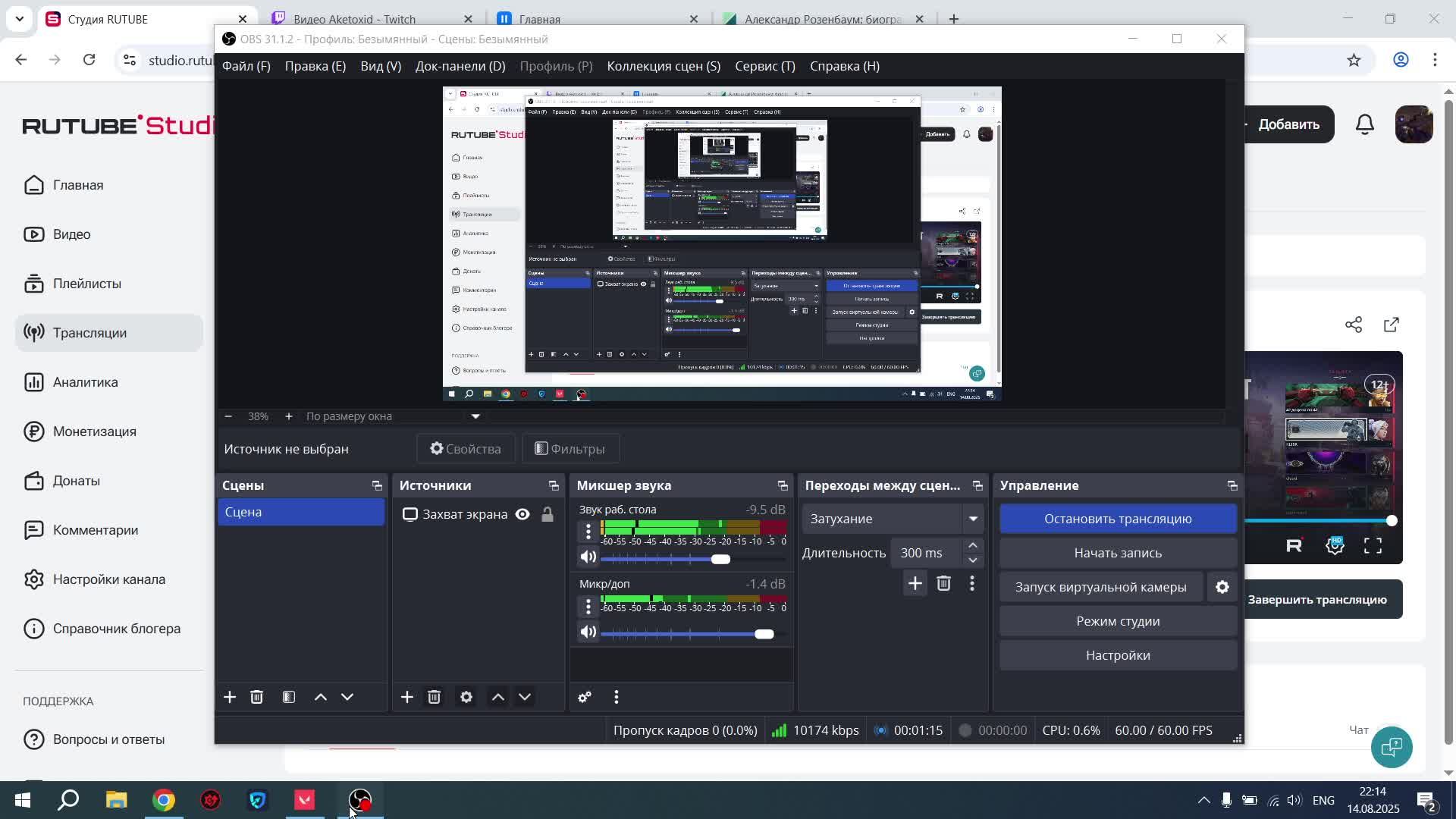This screenshot has width=1456, height=819.
Task: Toggle lock on Захват экрана source
Action: point(547,514)
